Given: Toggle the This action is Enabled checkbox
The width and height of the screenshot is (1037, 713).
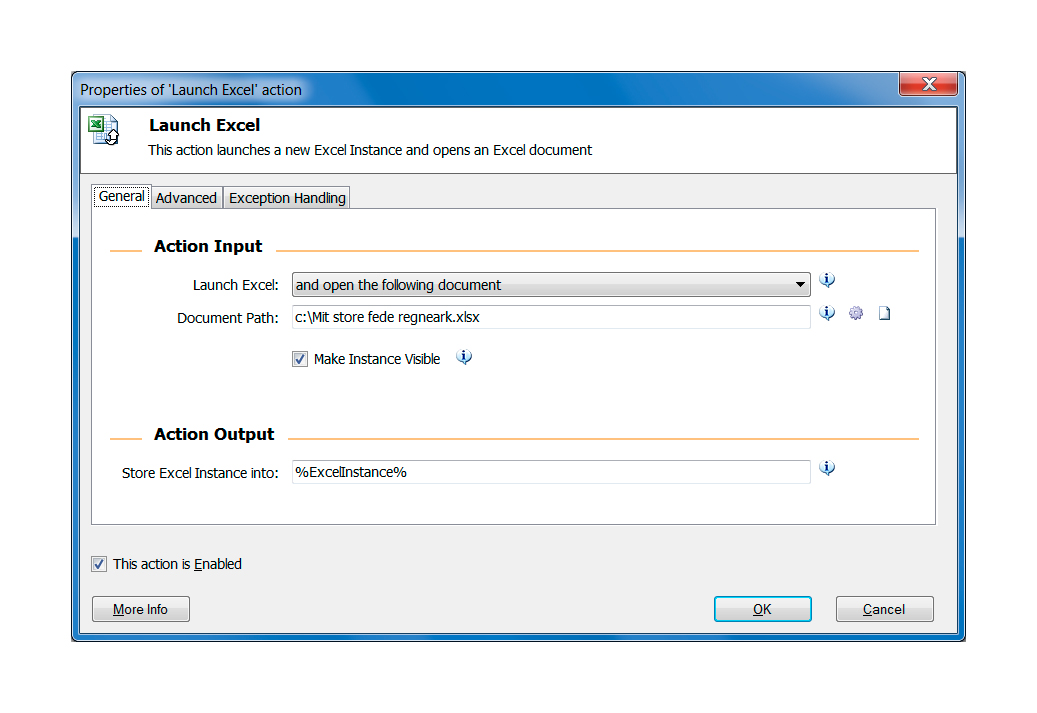Looking at the screenshot, I should (99, 564).
